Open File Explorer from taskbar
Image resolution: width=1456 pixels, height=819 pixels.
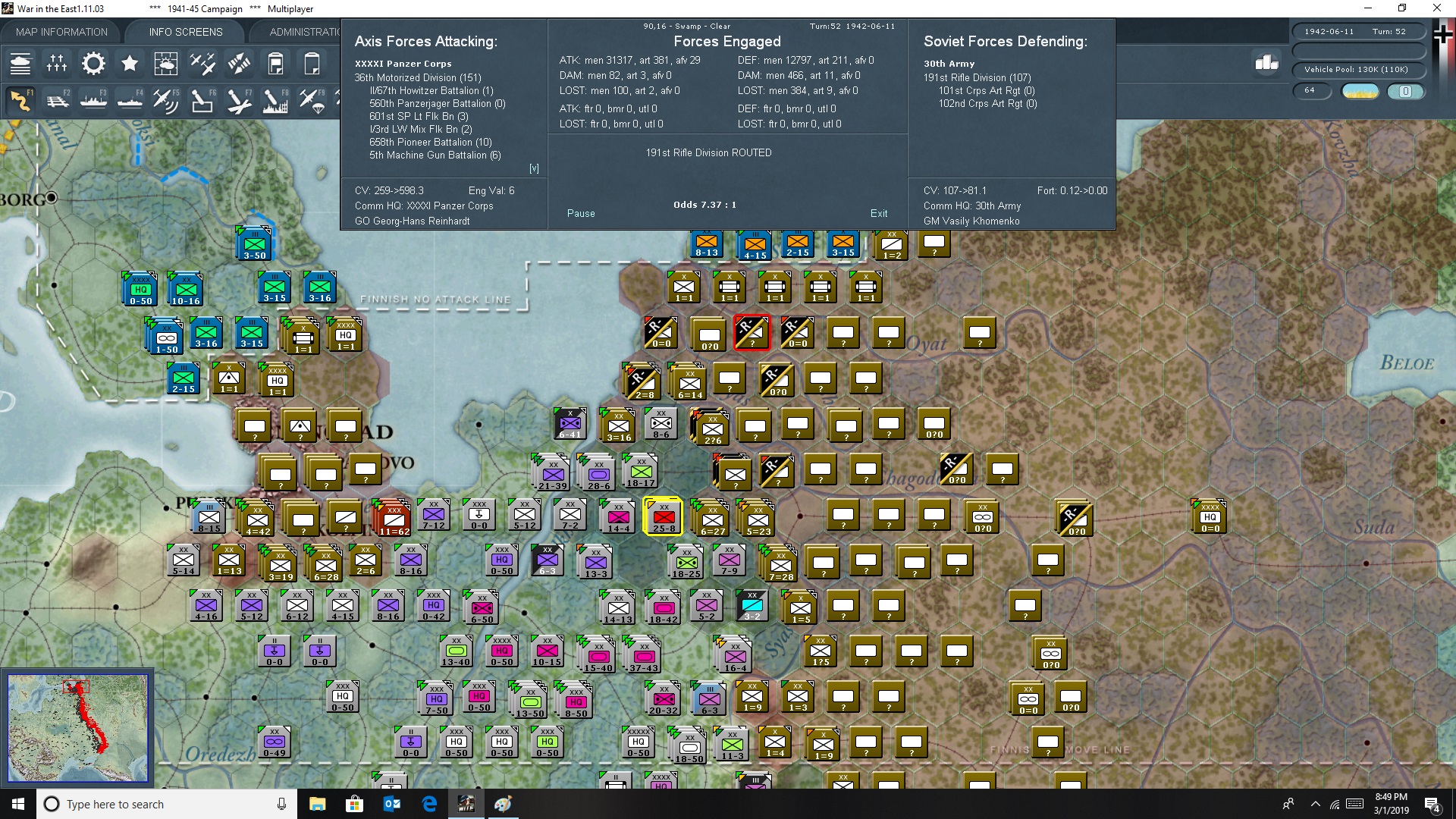point(317,804)
